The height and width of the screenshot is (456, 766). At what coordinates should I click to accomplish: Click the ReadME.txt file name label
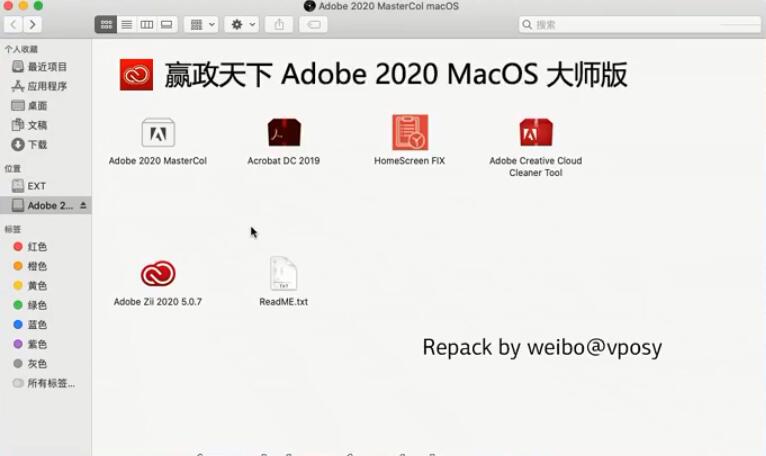click(283, 302)
